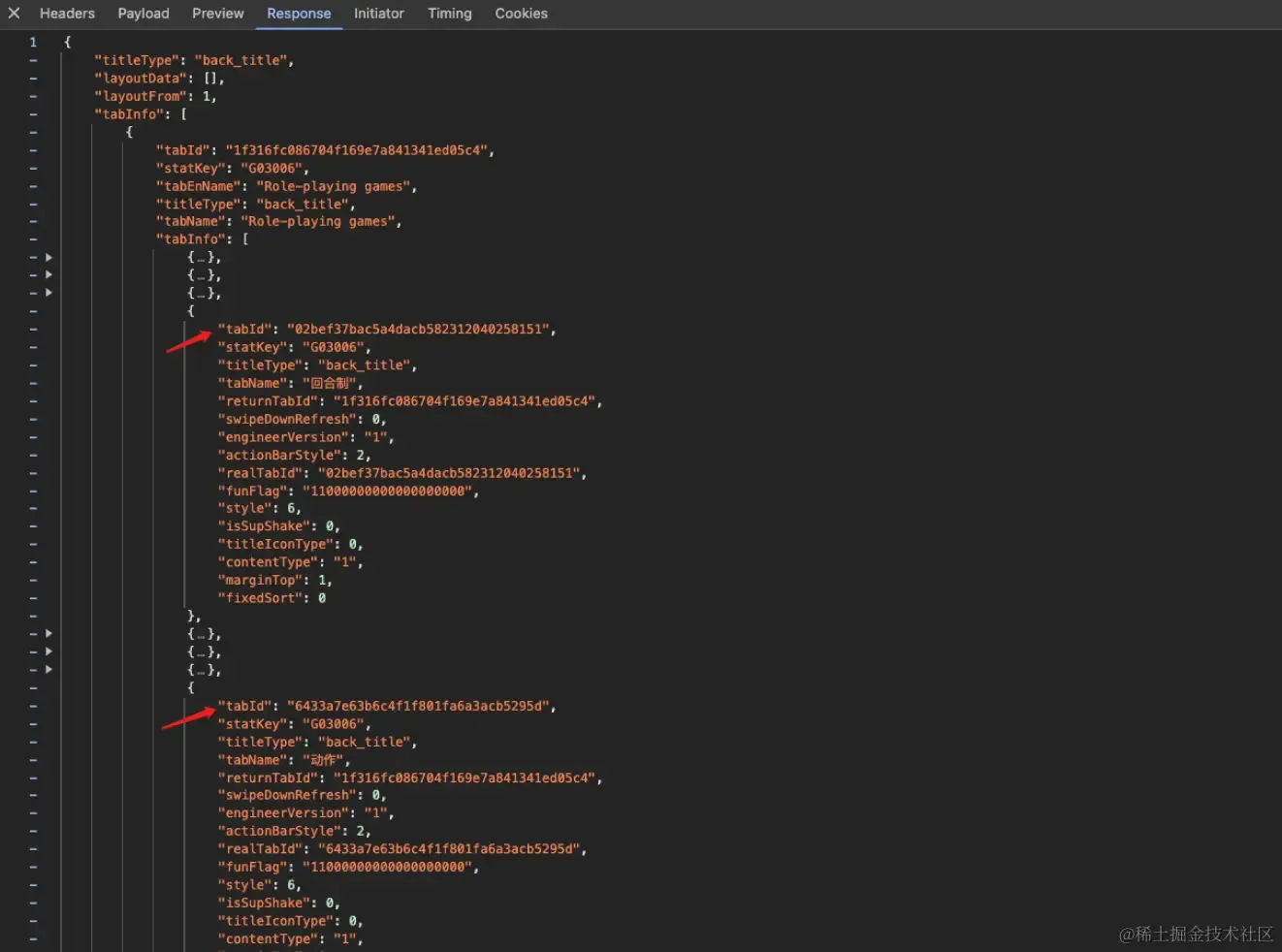Expand first collapsed object after 回合制 block

[48, 634]
